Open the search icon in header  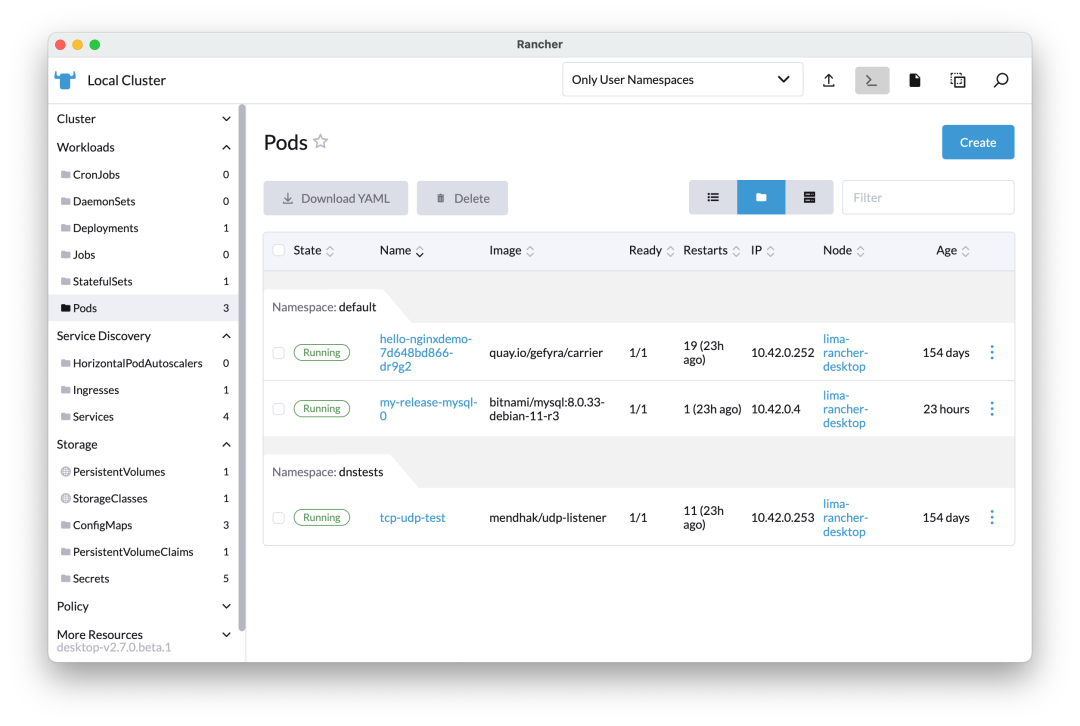pyautogui.click(x=1000, y=80)
